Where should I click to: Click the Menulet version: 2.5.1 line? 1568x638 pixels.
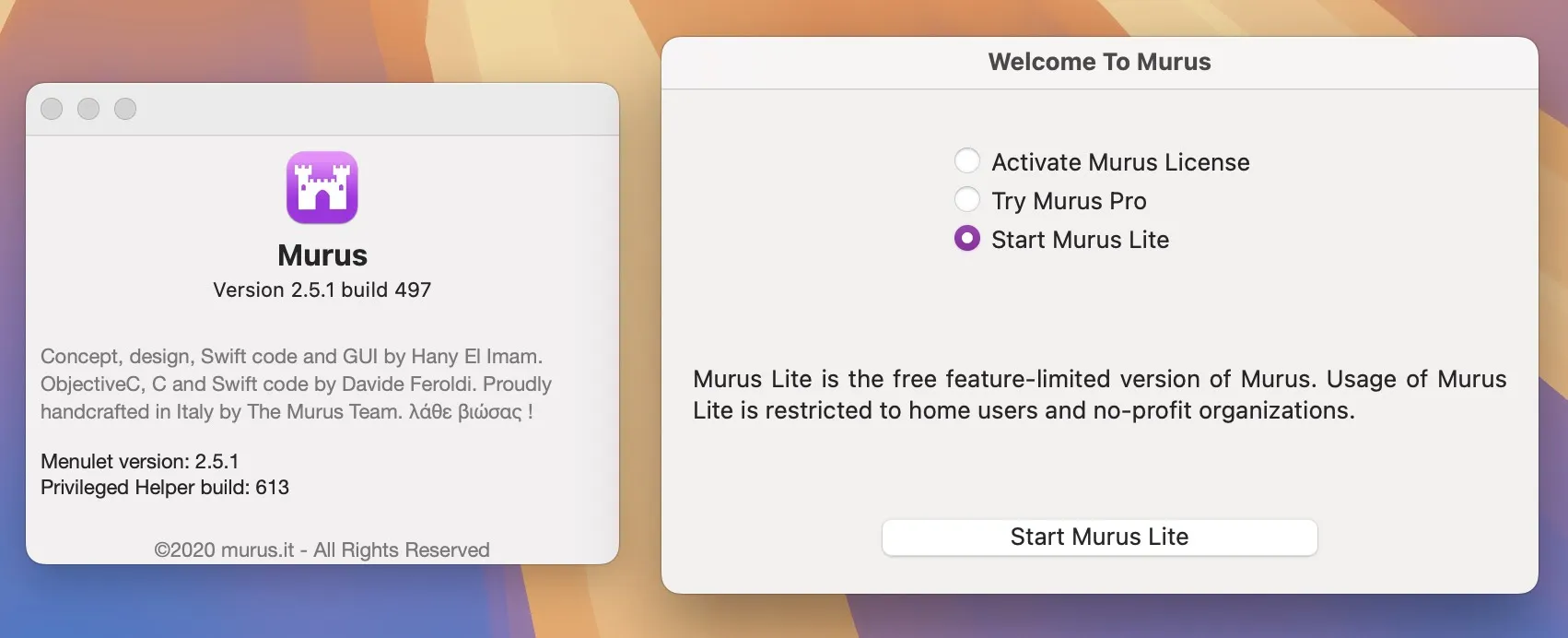tap(140, 461)
